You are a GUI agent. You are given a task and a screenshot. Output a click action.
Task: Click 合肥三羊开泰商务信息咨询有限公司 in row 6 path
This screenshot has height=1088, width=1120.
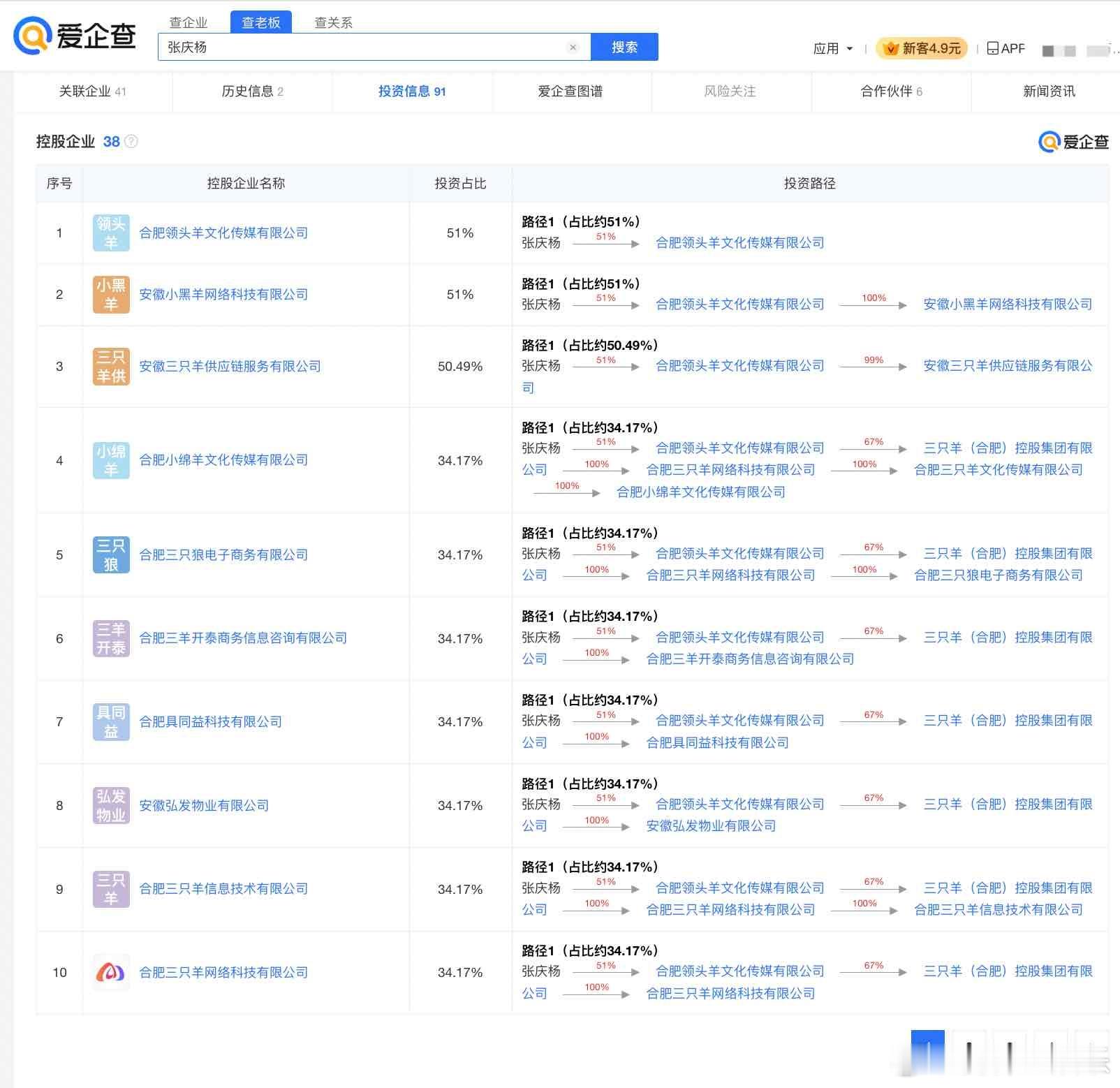(x=751, y=659)
